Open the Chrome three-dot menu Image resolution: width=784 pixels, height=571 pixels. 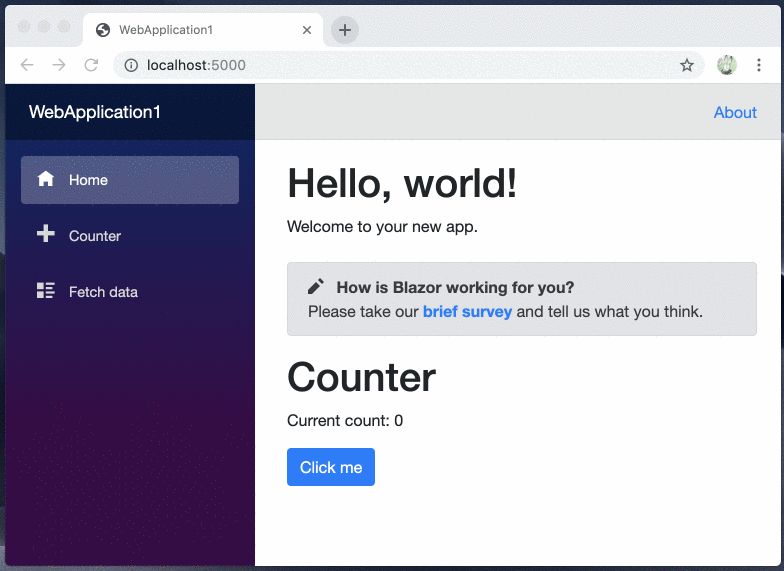[x=758, y=65]
